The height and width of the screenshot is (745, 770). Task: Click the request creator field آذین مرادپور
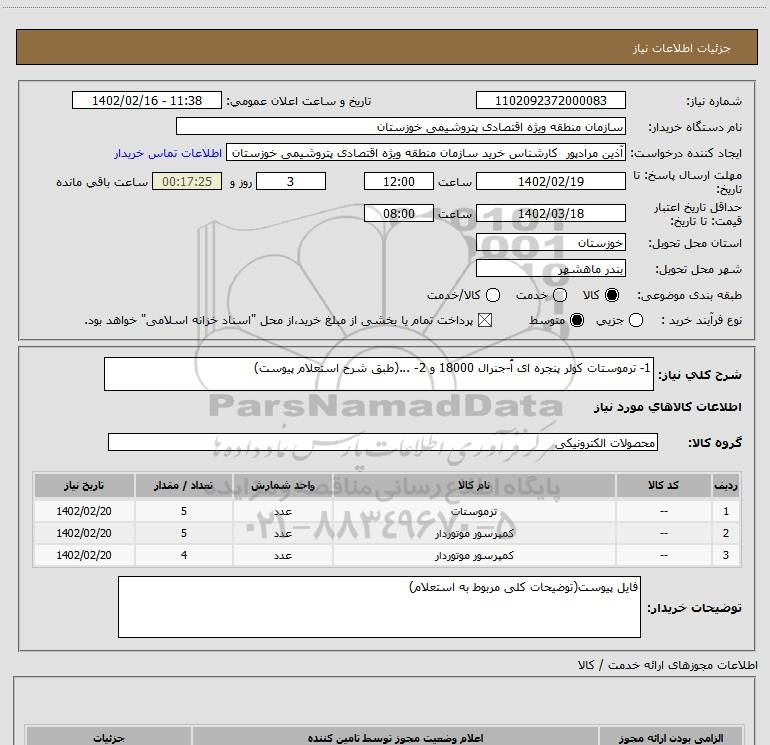point(426,153)
